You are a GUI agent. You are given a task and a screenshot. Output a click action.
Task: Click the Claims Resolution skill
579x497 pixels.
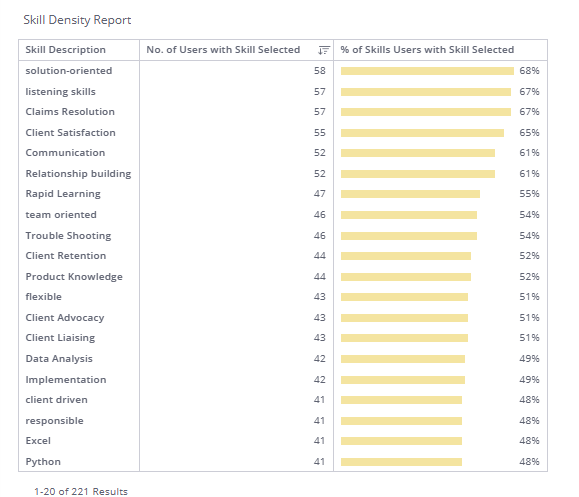[70, 112]
